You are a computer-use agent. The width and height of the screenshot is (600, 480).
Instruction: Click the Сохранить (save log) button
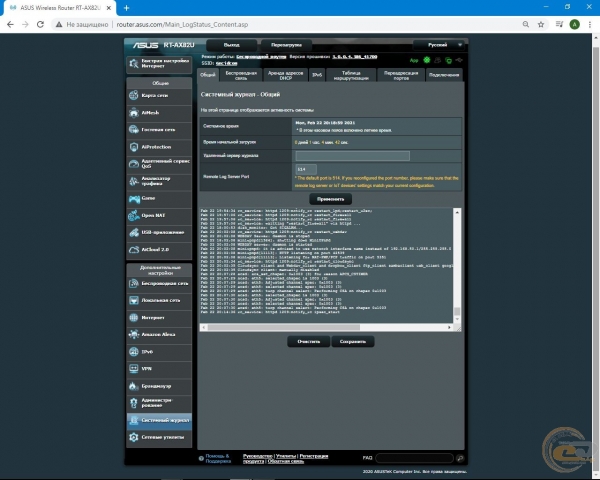tap(352, 341)
